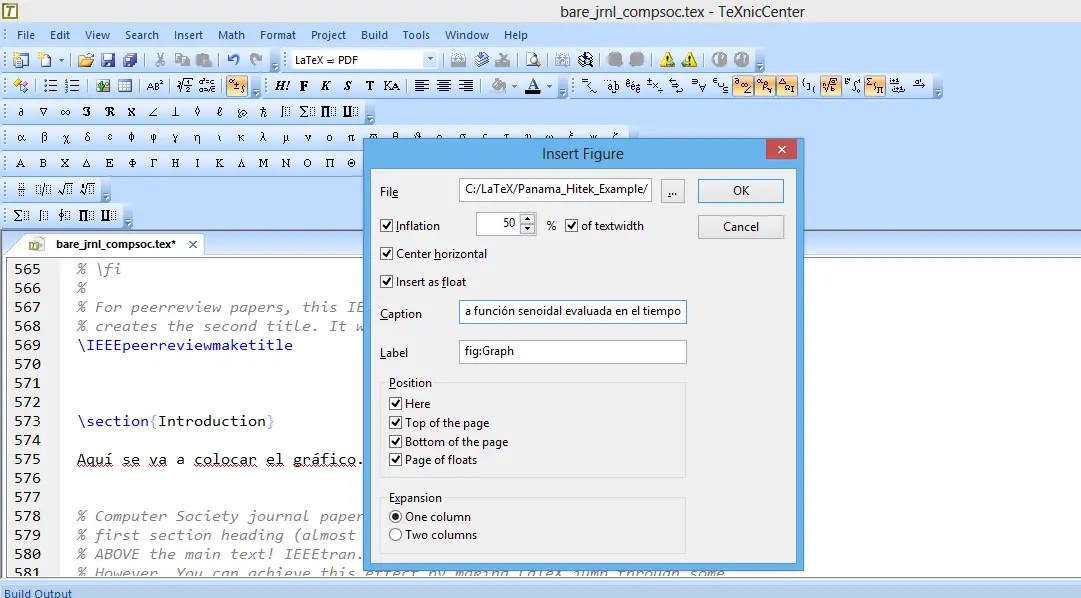This screenshot has width=1081, height=598.
Task: Expand the New document dropdown arrow
Action: click(x=60, y=60)
